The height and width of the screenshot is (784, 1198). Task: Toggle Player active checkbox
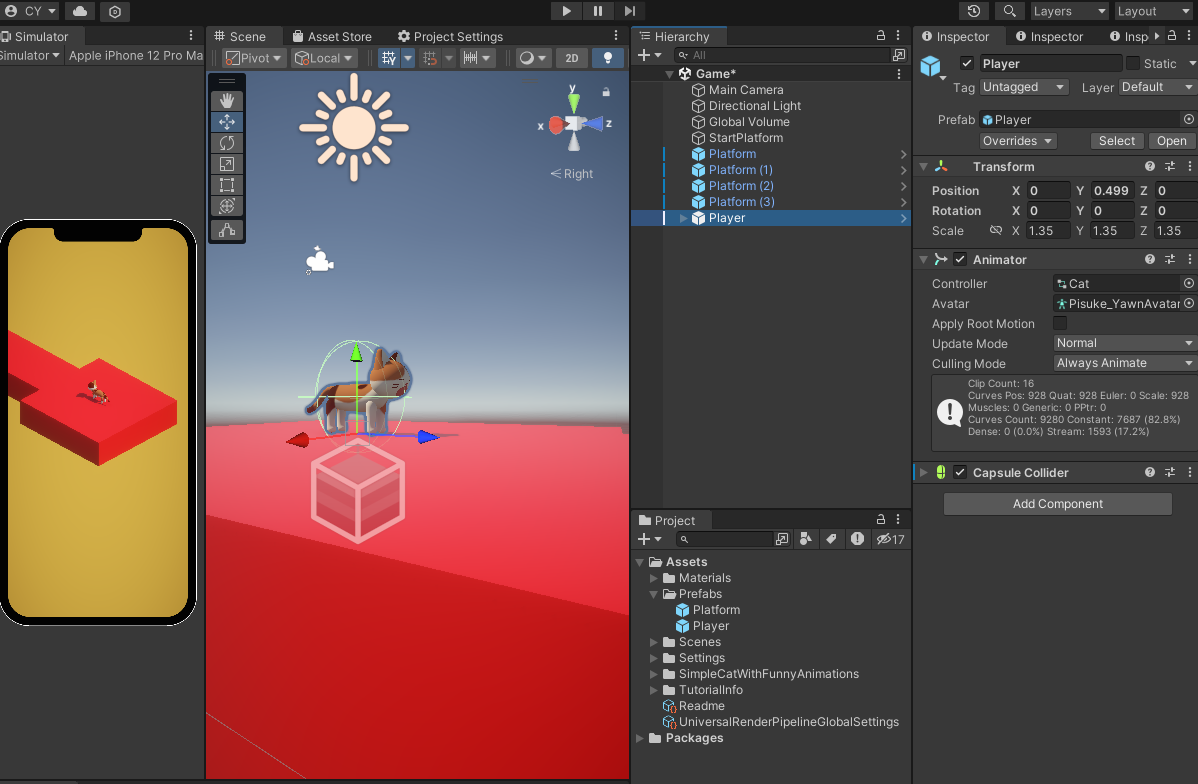(966, 63)
